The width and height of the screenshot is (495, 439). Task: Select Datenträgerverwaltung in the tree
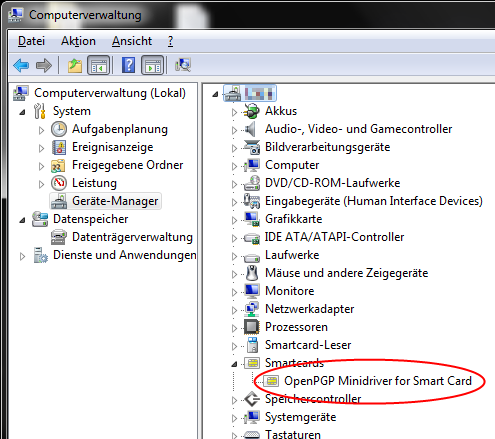[132, 237]
